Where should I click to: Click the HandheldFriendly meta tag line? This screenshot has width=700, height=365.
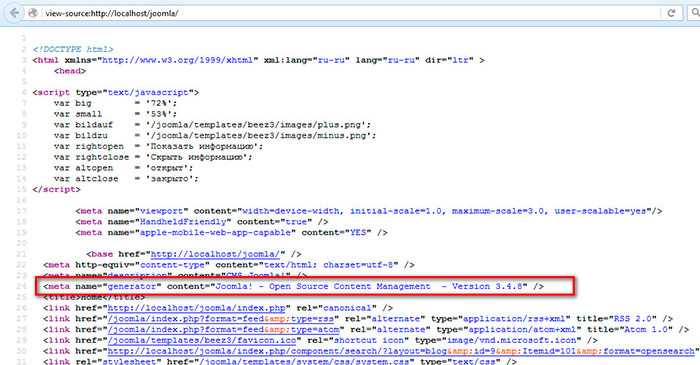(202, 222)
